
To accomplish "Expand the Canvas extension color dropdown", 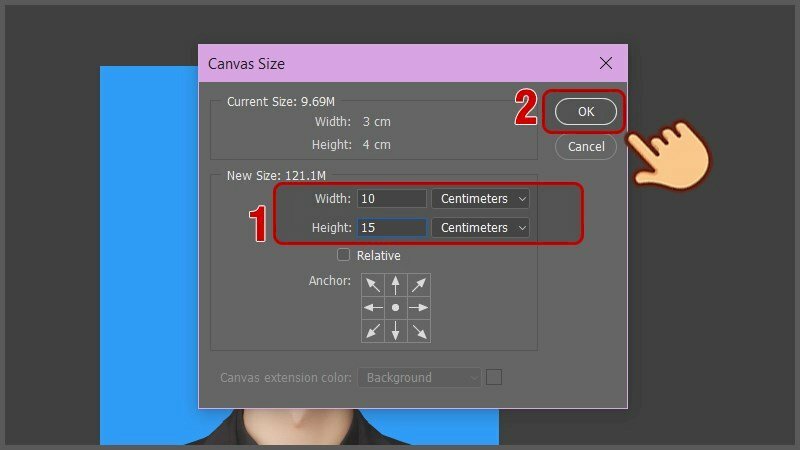I will [420, 378].
